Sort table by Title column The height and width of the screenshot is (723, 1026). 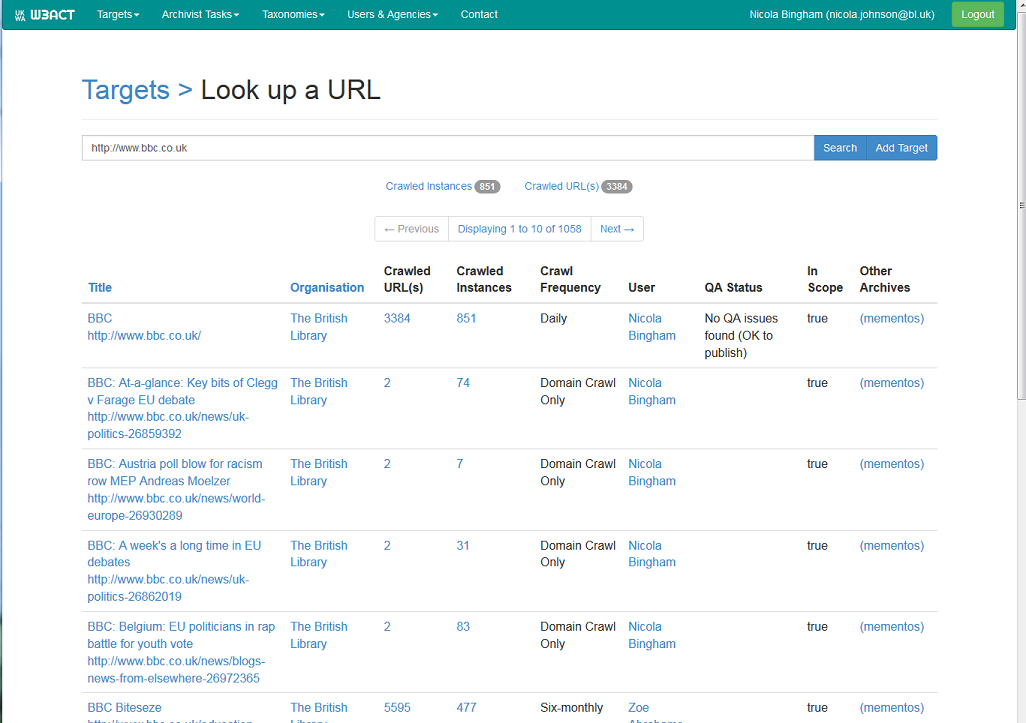(99, 288)
